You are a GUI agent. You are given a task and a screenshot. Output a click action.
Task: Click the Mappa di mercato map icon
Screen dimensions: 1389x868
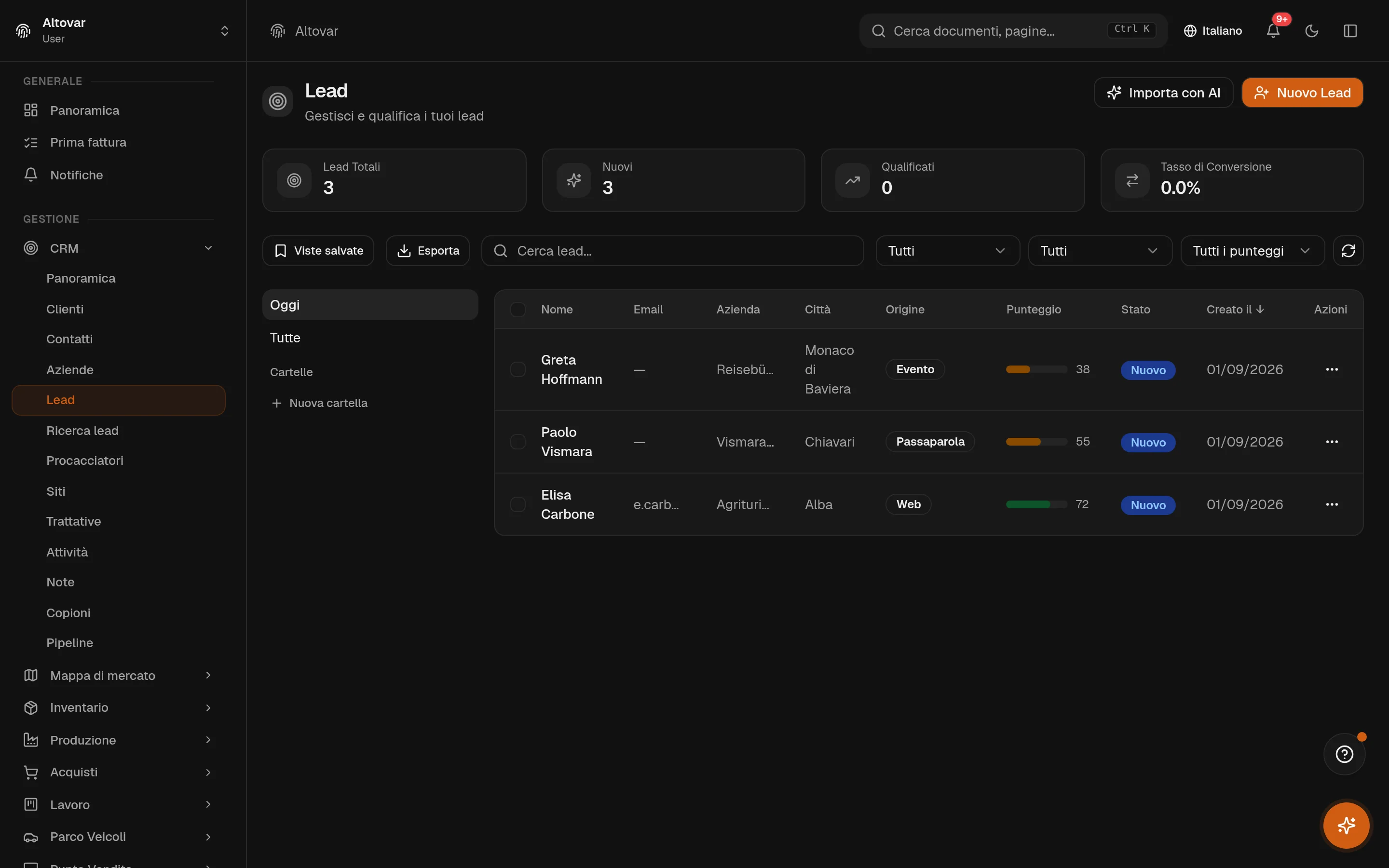pyautogui.click(x=31, y=675)
